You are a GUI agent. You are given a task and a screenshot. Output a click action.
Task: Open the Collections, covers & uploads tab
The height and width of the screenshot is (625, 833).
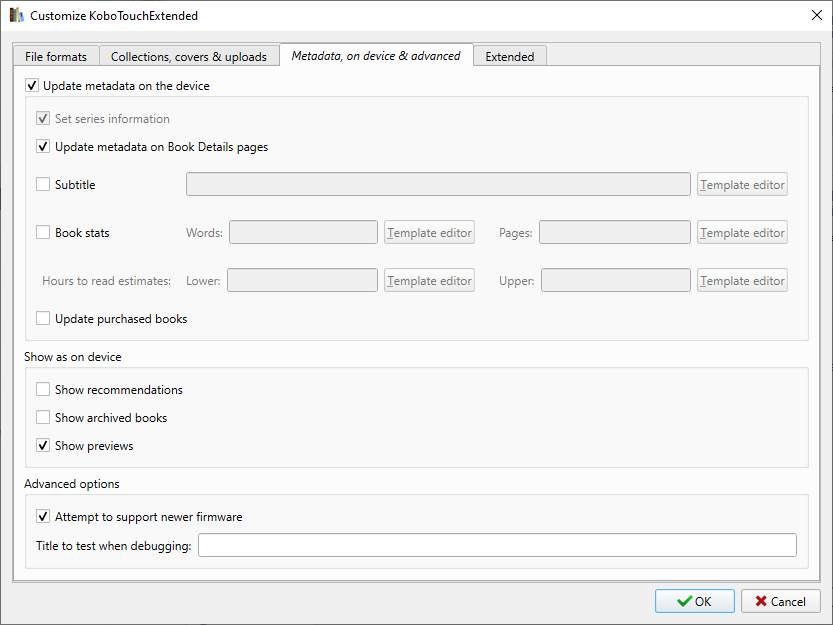tap(189, 57)
